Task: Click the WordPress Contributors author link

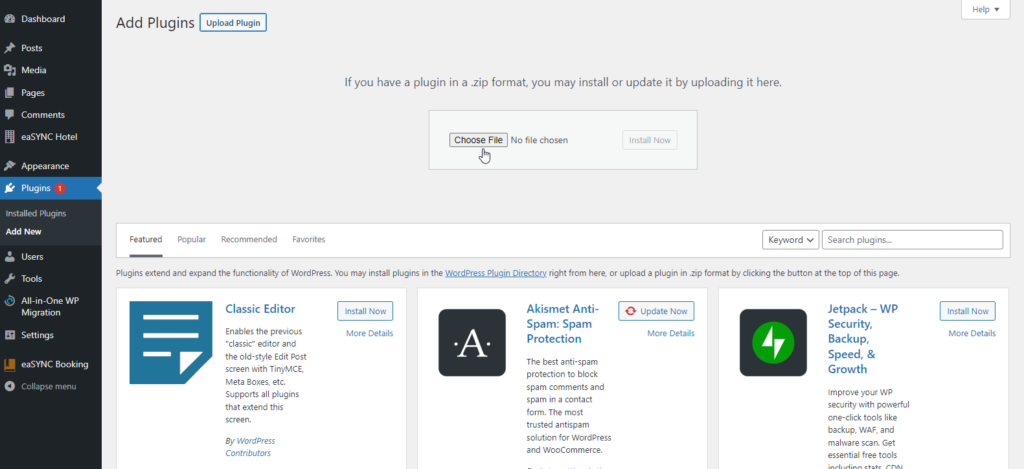Action: tap(250, 447)
